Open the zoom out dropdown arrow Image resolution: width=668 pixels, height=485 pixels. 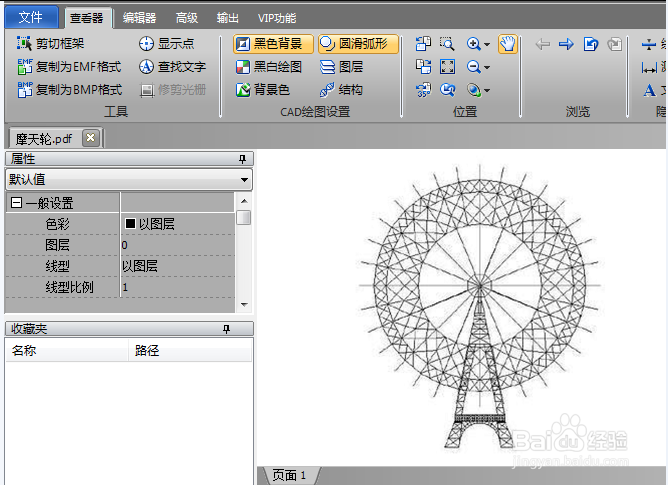click(x=487, y=67)
